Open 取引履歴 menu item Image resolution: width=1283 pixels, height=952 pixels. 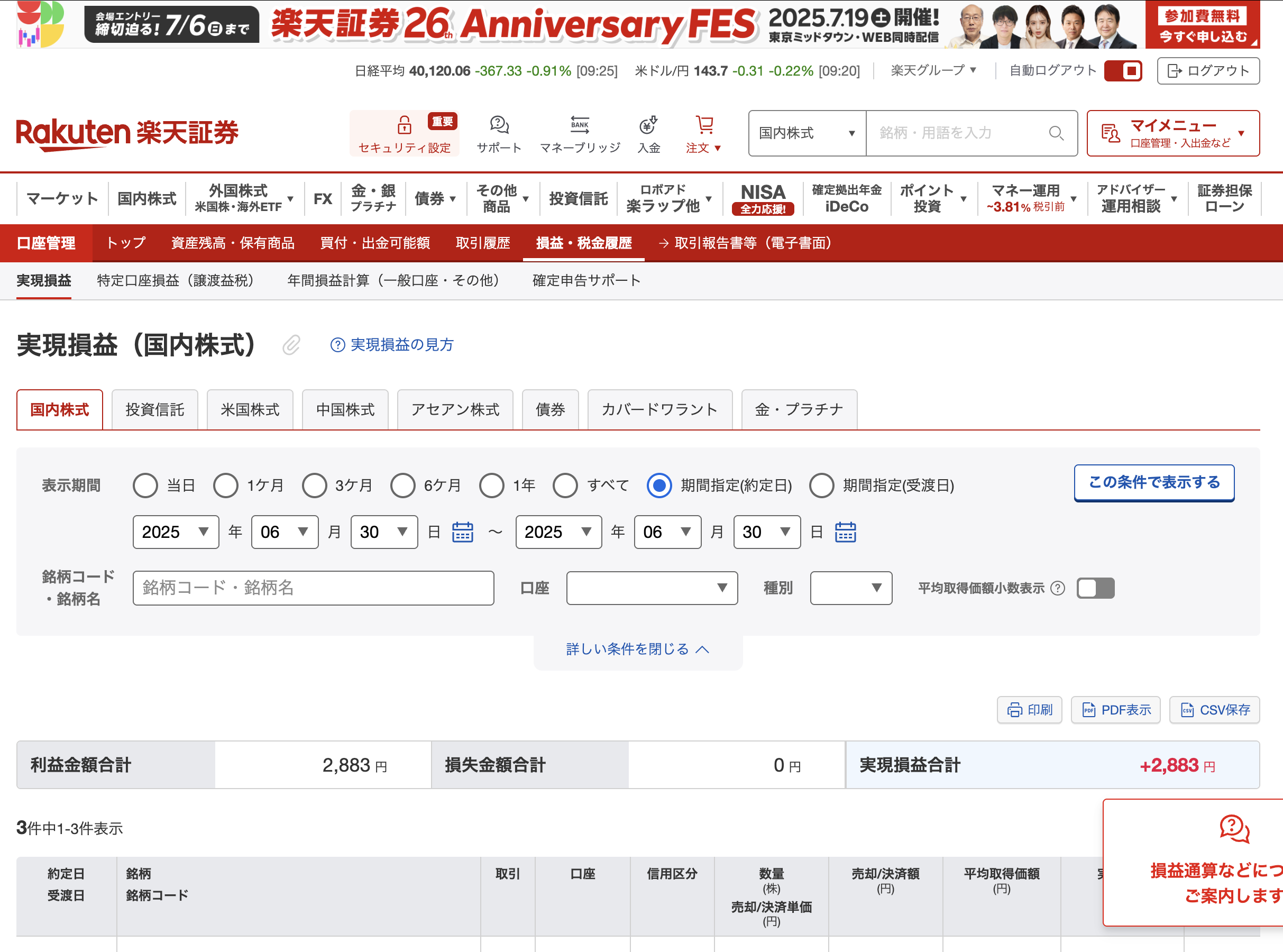click(x=483, y=243)
